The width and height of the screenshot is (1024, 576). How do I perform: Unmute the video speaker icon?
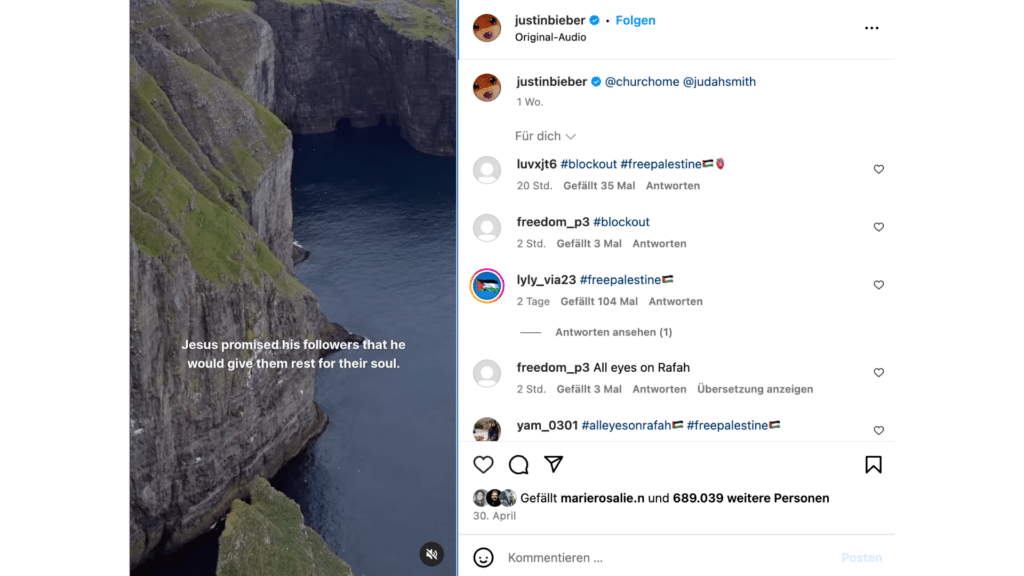[x=432, y=554]
